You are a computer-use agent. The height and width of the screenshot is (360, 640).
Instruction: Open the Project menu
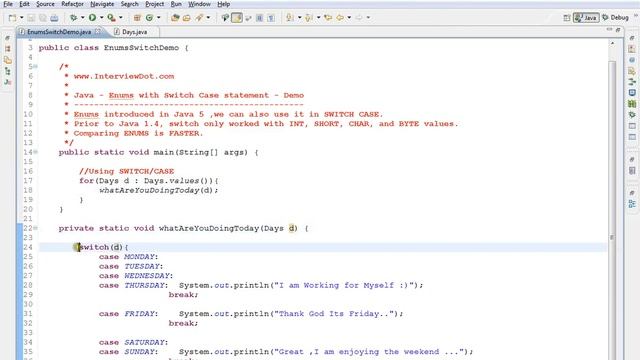click(x=154, y=4)
